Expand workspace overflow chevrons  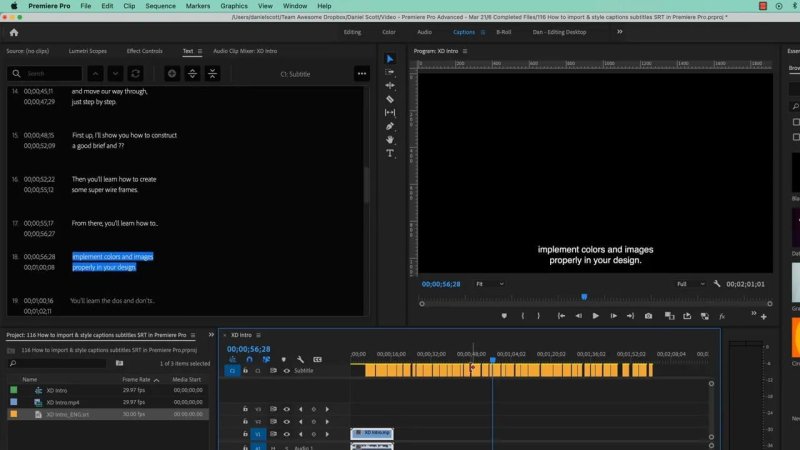(620, 32)
